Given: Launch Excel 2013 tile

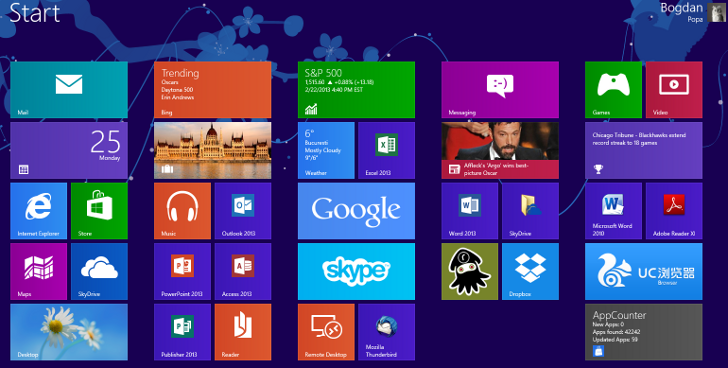Looking at the screenshot, I should tap(387, 150).
